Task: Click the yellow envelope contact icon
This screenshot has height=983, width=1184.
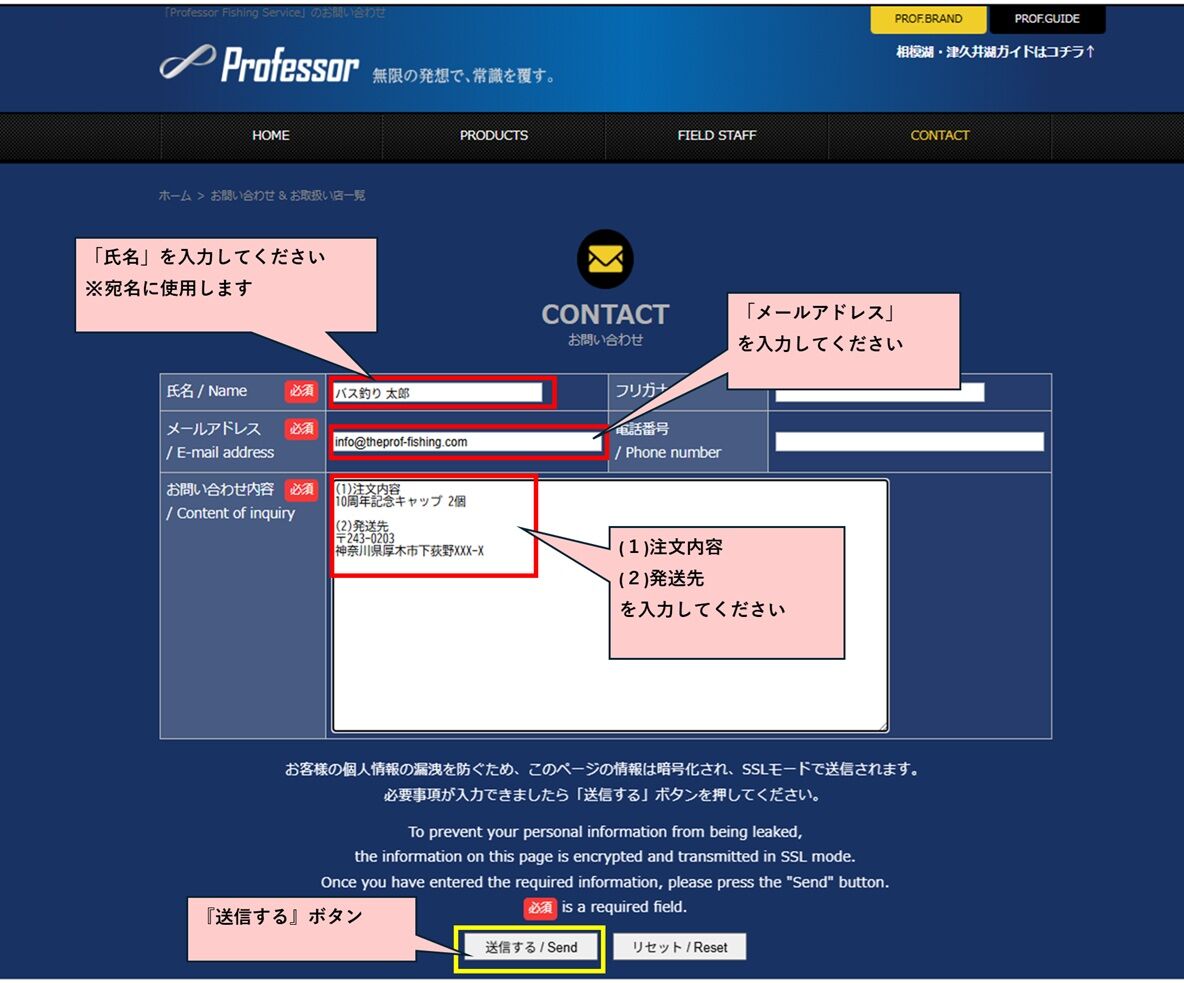Action: (605, 259)
